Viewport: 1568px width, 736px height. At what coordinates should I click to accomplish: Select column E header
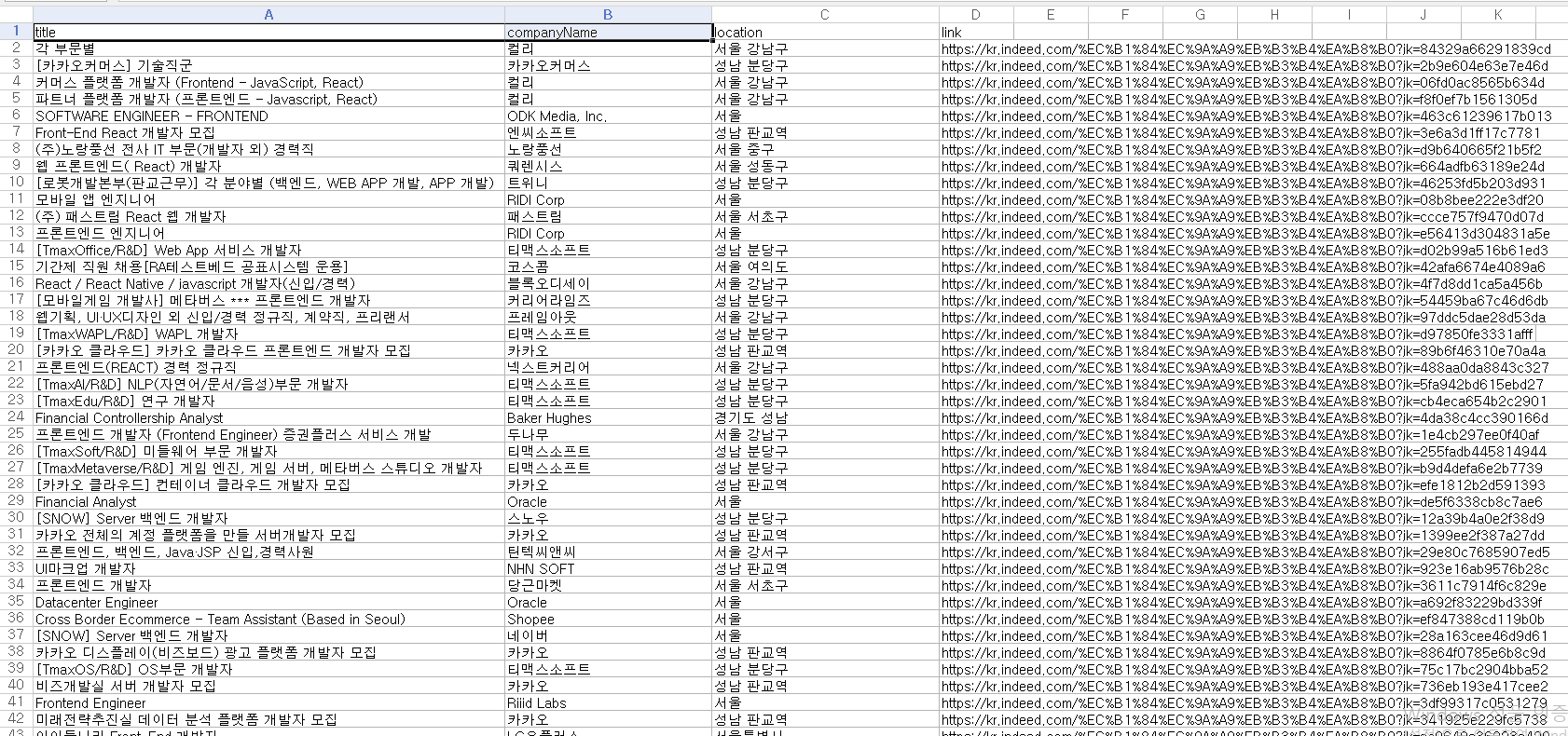[1051, 14]
